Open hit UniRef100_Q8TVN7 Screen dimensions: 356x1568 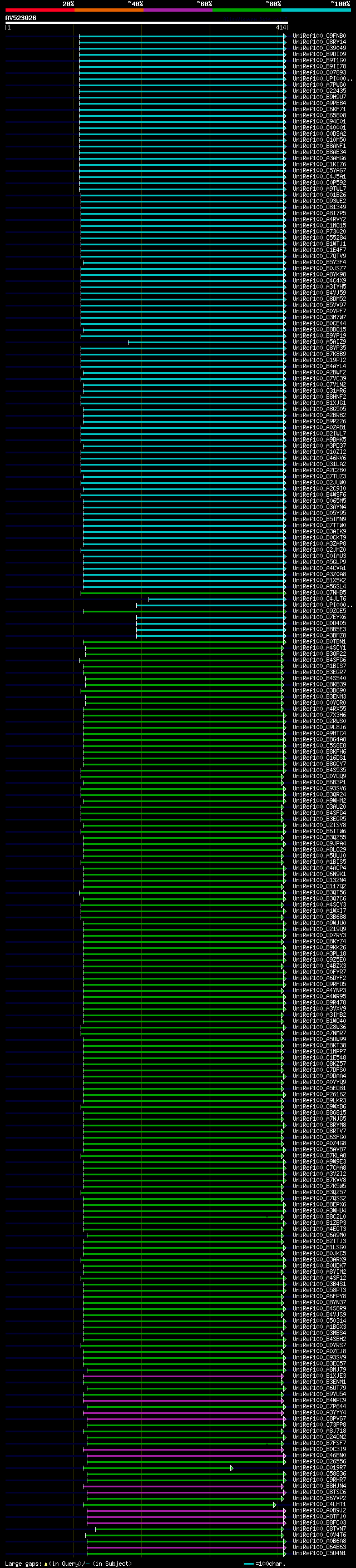coord(319,1529)
